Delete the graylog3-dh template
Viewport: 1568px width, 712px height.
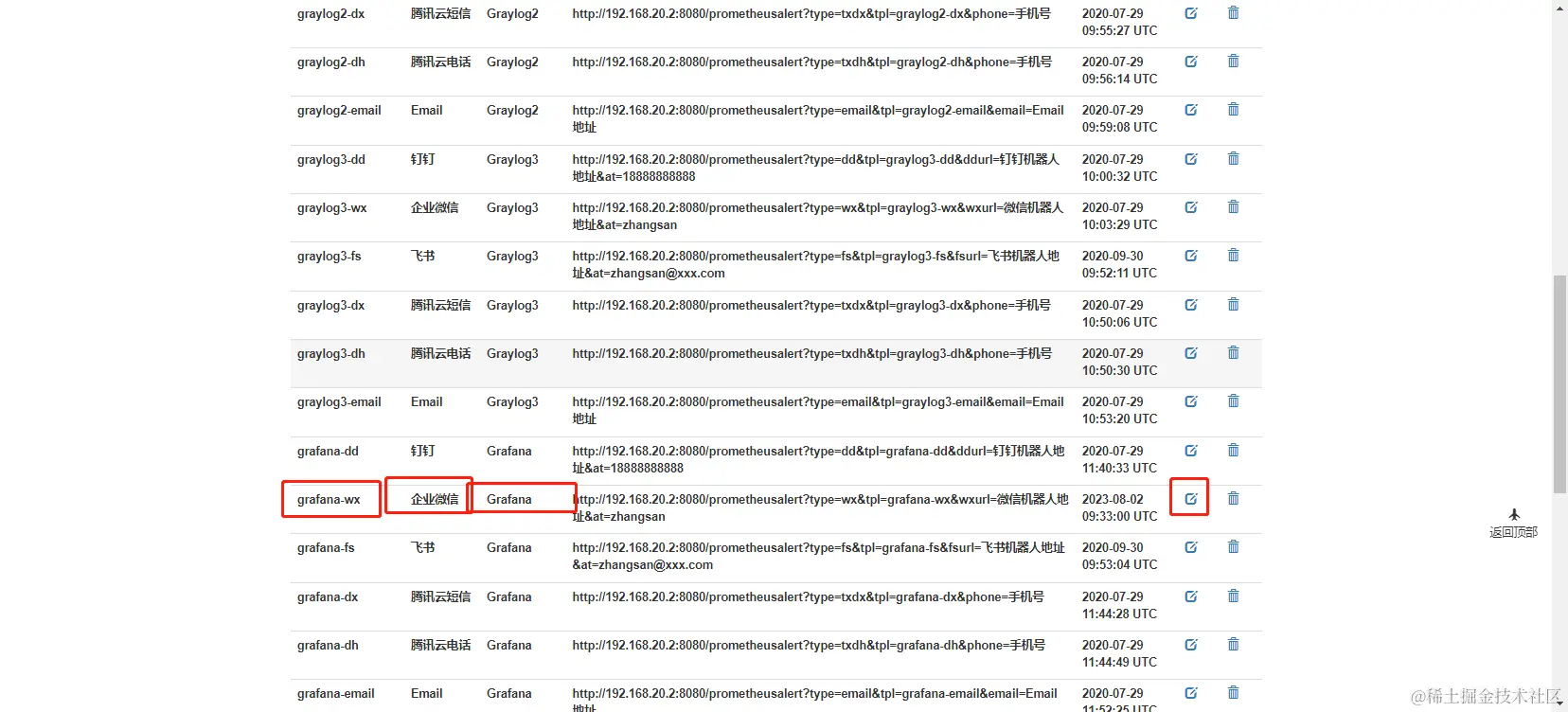tap(1233, 353)
